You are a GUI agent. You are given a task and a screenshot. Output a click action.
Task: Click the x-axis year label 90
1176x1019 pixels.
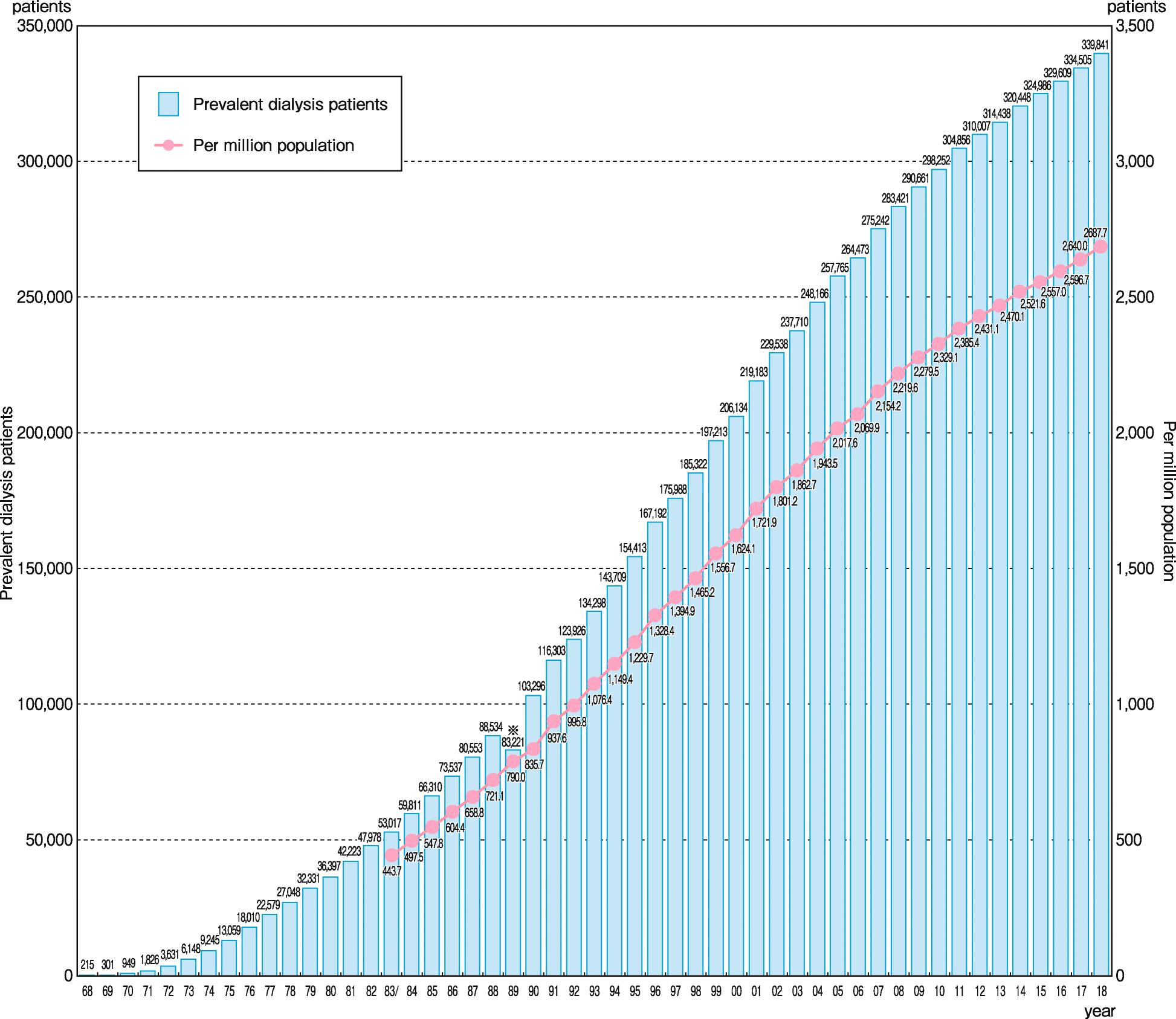pyautogui.click(x=534, y=991)
